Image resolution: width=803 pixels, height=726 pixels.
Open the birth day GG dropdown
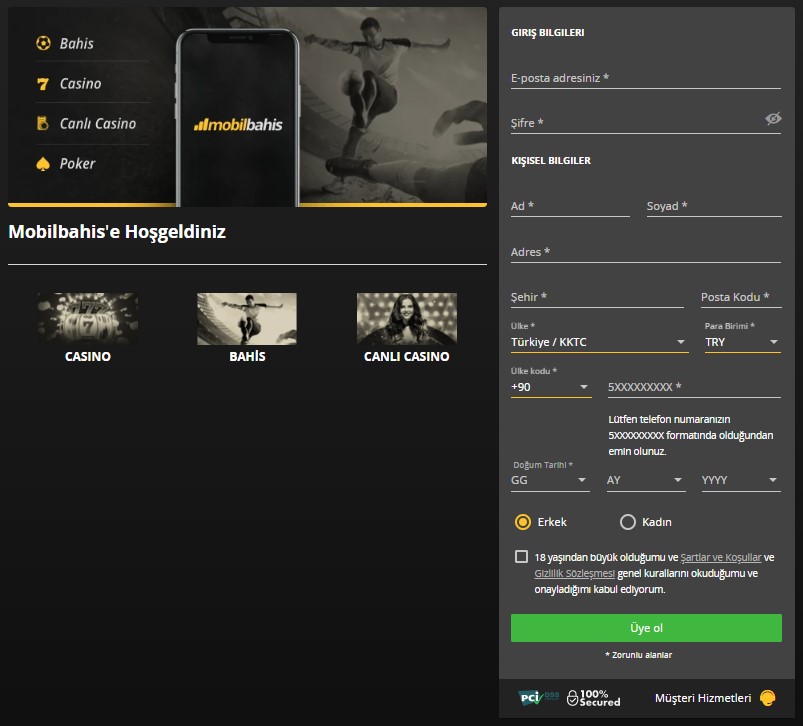click(550, 480)
